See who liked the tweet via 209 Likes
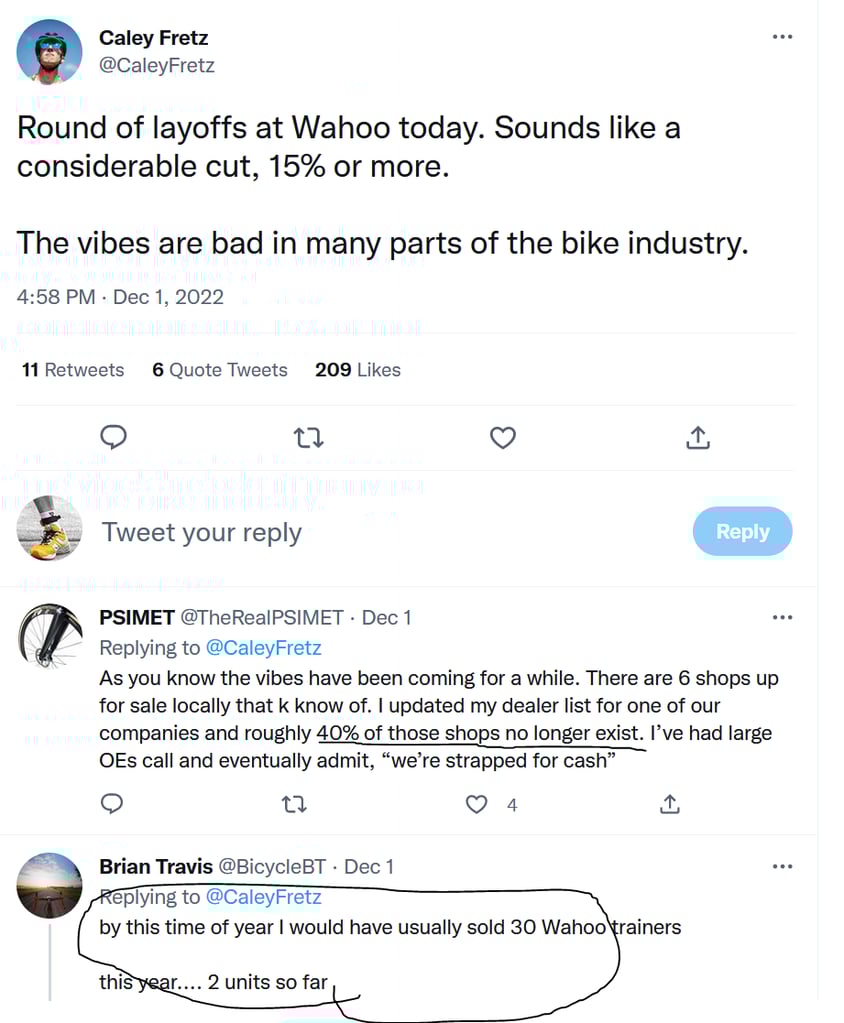 click(357, 370)
